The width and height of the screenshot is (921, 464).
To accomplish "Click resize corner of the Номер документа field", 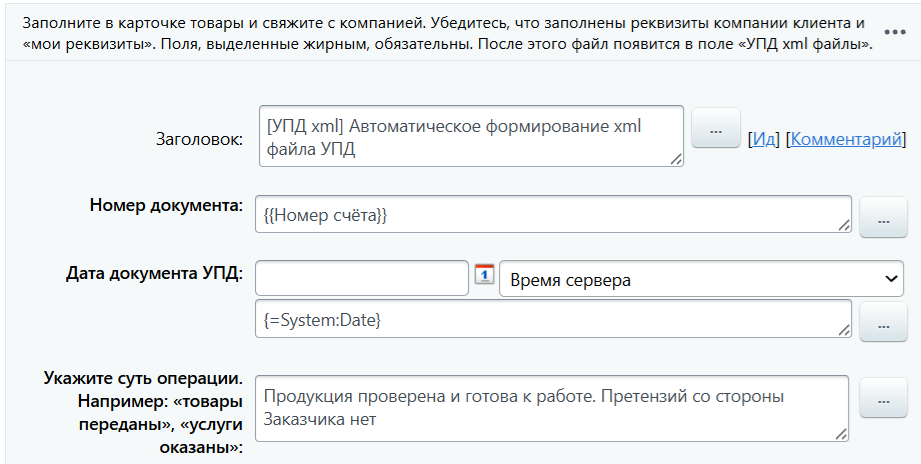I will 845,226.
